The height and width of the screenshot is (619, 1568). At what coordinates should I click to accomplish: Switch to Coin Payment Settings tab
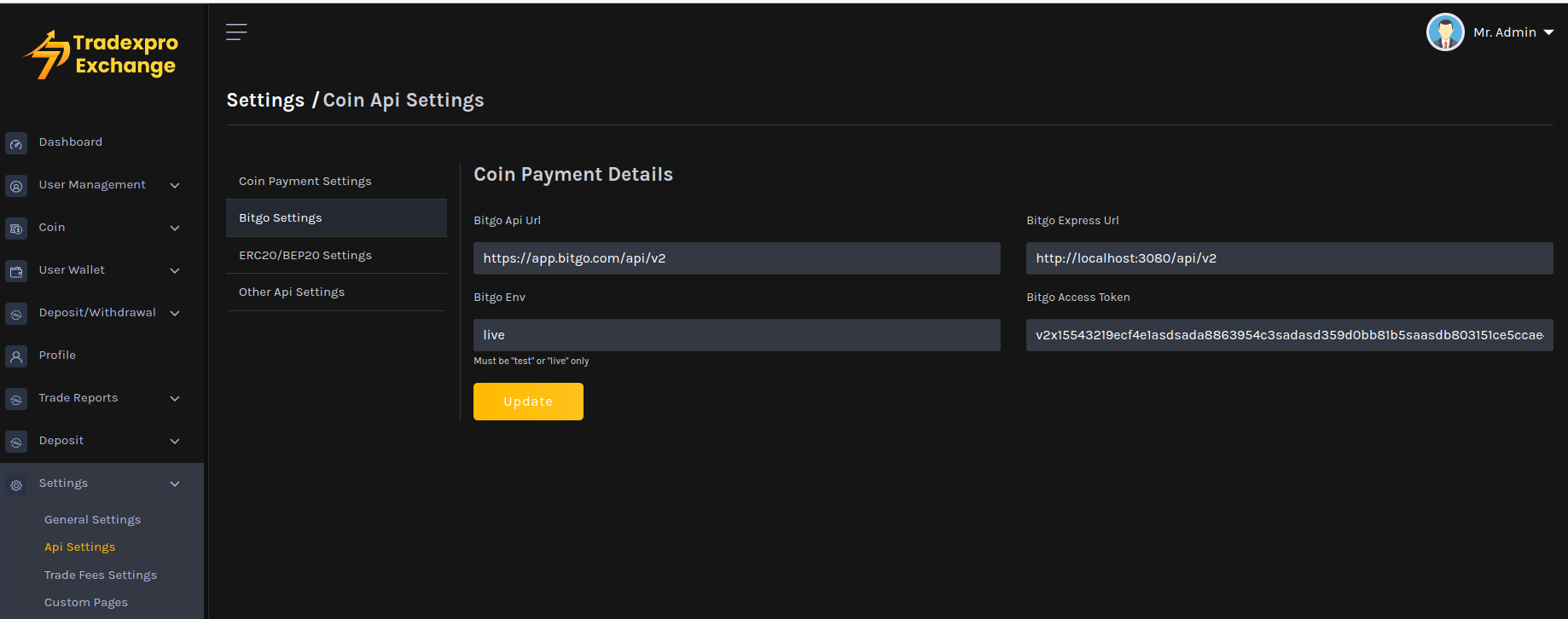(305, 181)
